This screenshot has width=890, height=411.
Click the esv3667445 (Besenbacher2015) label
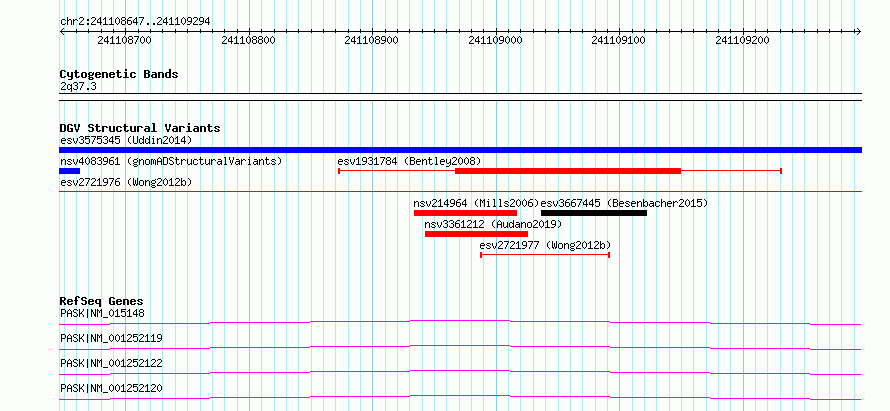pos(624,203)
